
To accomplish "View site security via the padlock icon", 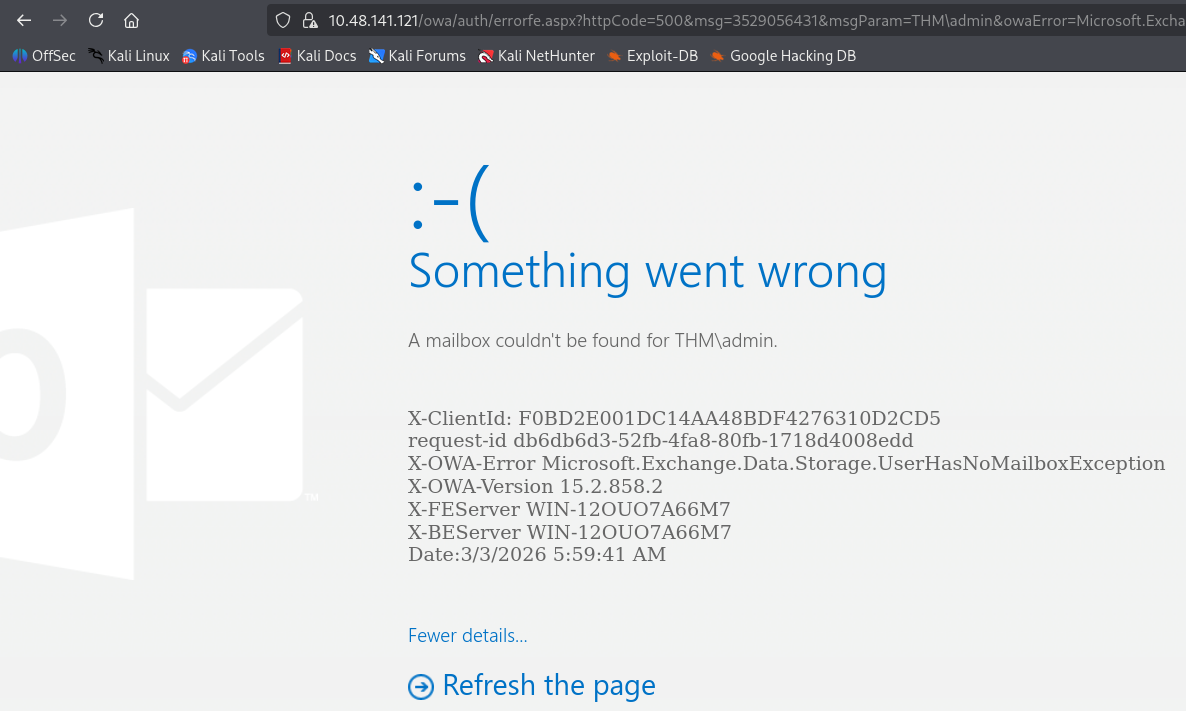I will click(x=310, y=20).
